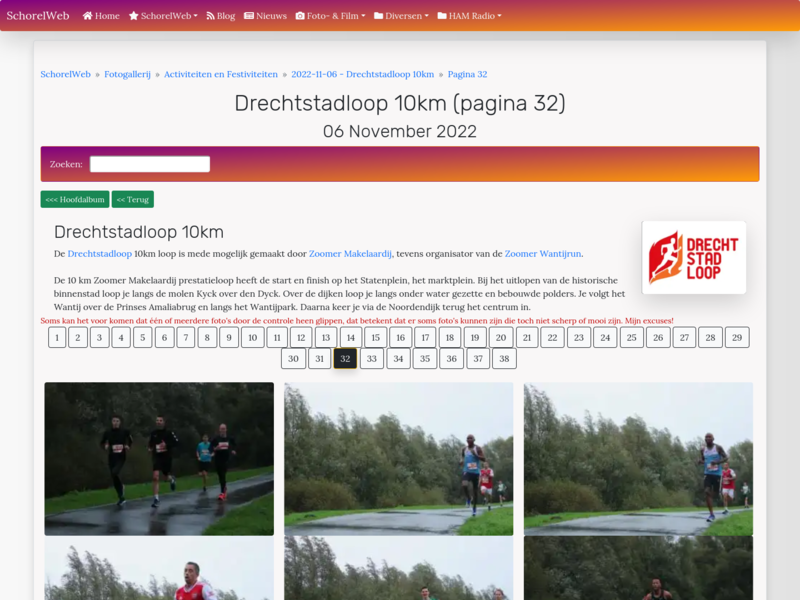Select the active page 32 button
The height and width of the screenshot is (600, 800).
(345, 358)
